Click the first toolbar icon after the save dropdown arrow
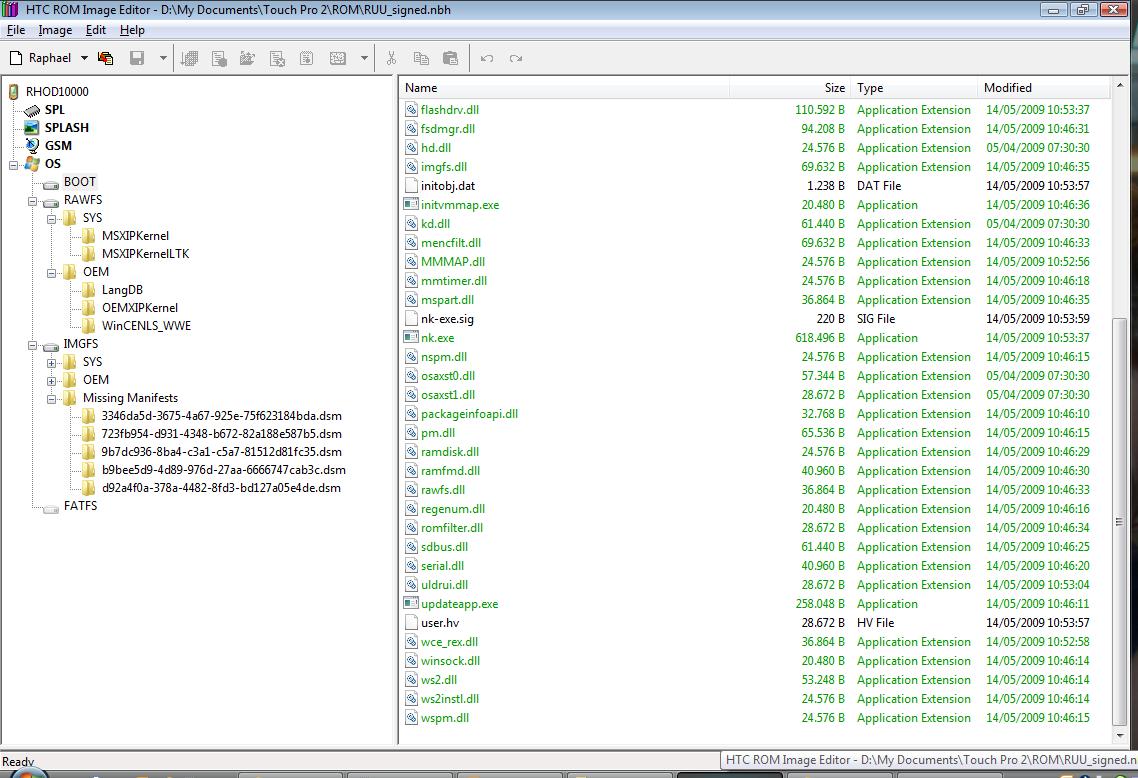This screenshot has width=1138, height=778. 189,58
